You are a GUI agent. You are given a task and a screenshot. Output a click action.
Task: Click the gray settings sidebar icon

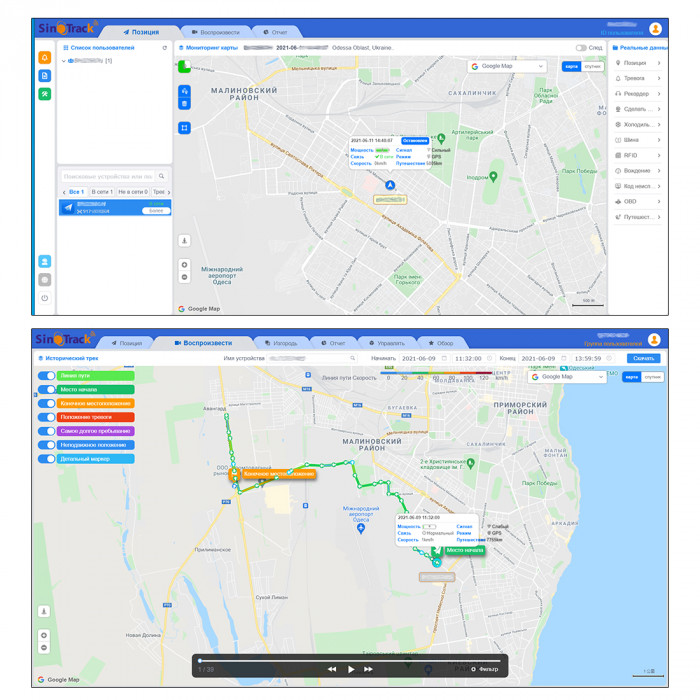45,279
